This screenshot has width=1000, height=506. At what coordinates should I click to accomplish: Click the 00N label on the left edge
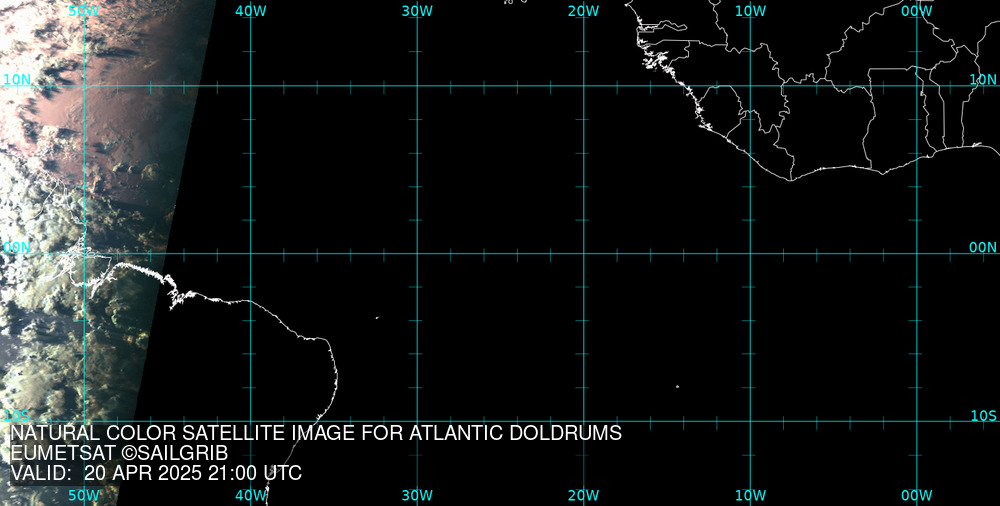click(17, 248)
